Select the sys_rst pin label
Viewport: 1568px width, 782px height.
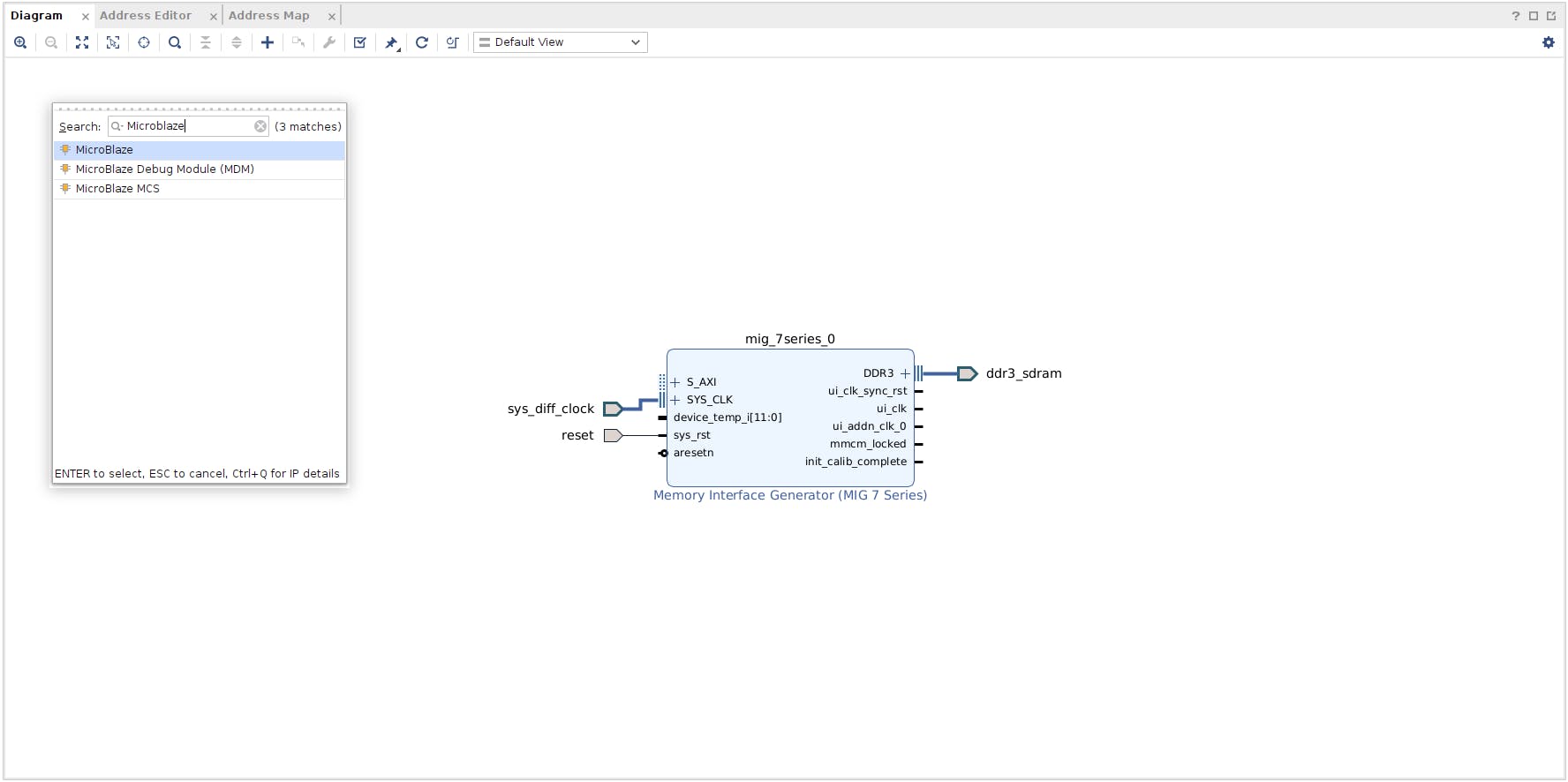691,435
